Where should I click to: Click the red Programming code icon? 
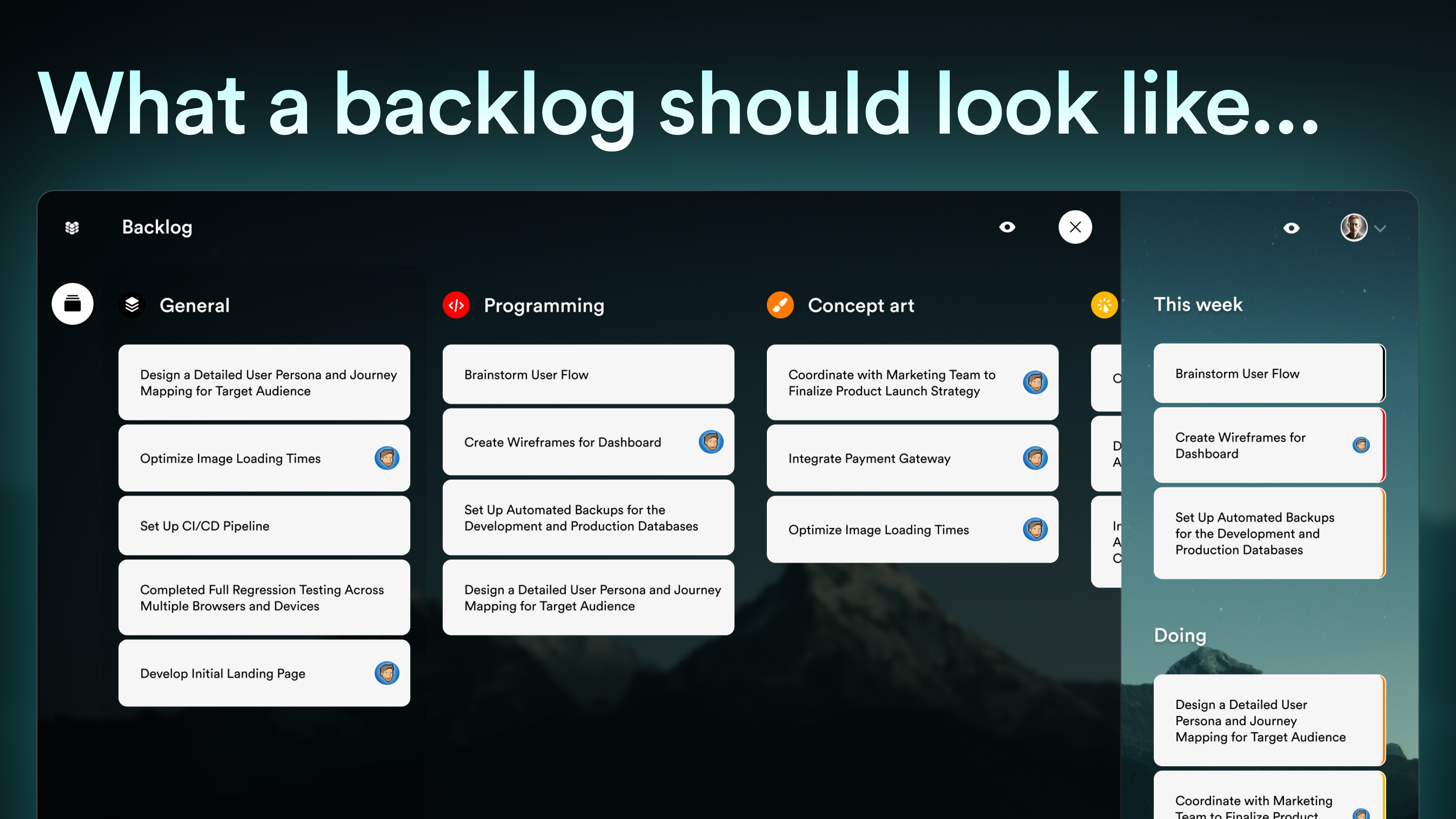456,305
